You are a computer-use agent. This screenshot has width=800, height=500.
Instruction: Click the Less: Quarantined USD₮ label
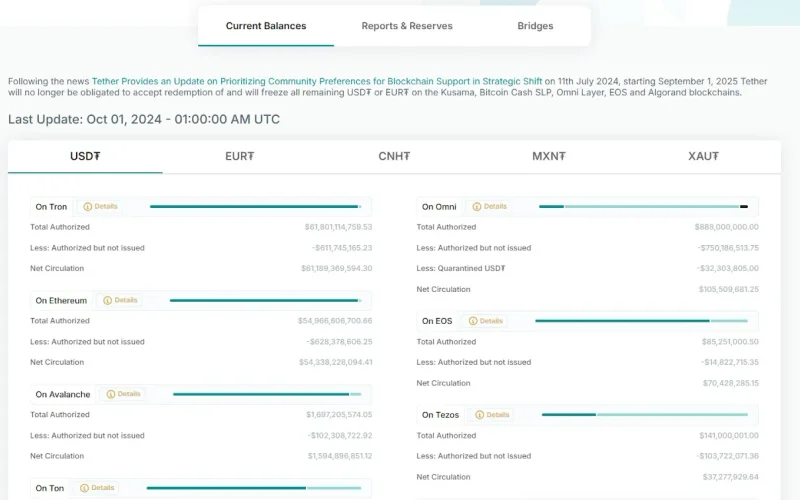pos(461,268)
